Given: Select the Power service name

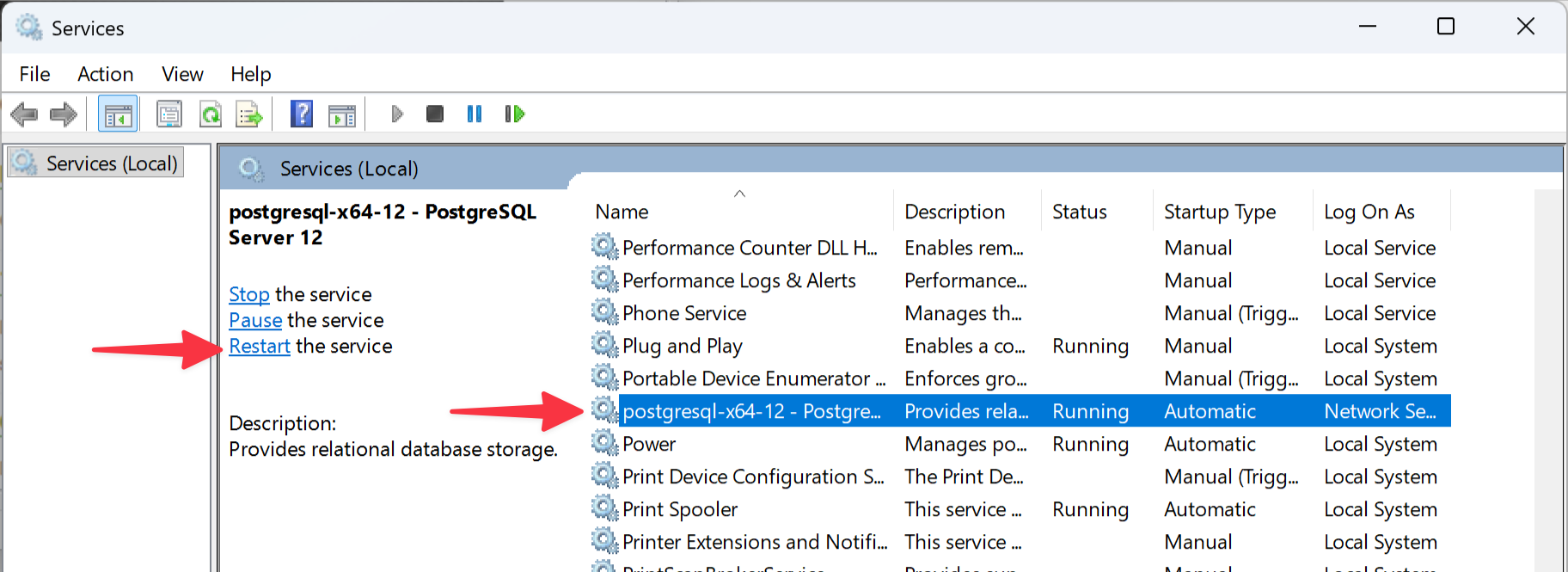Looking at the screenshot, I should [649, 444].
